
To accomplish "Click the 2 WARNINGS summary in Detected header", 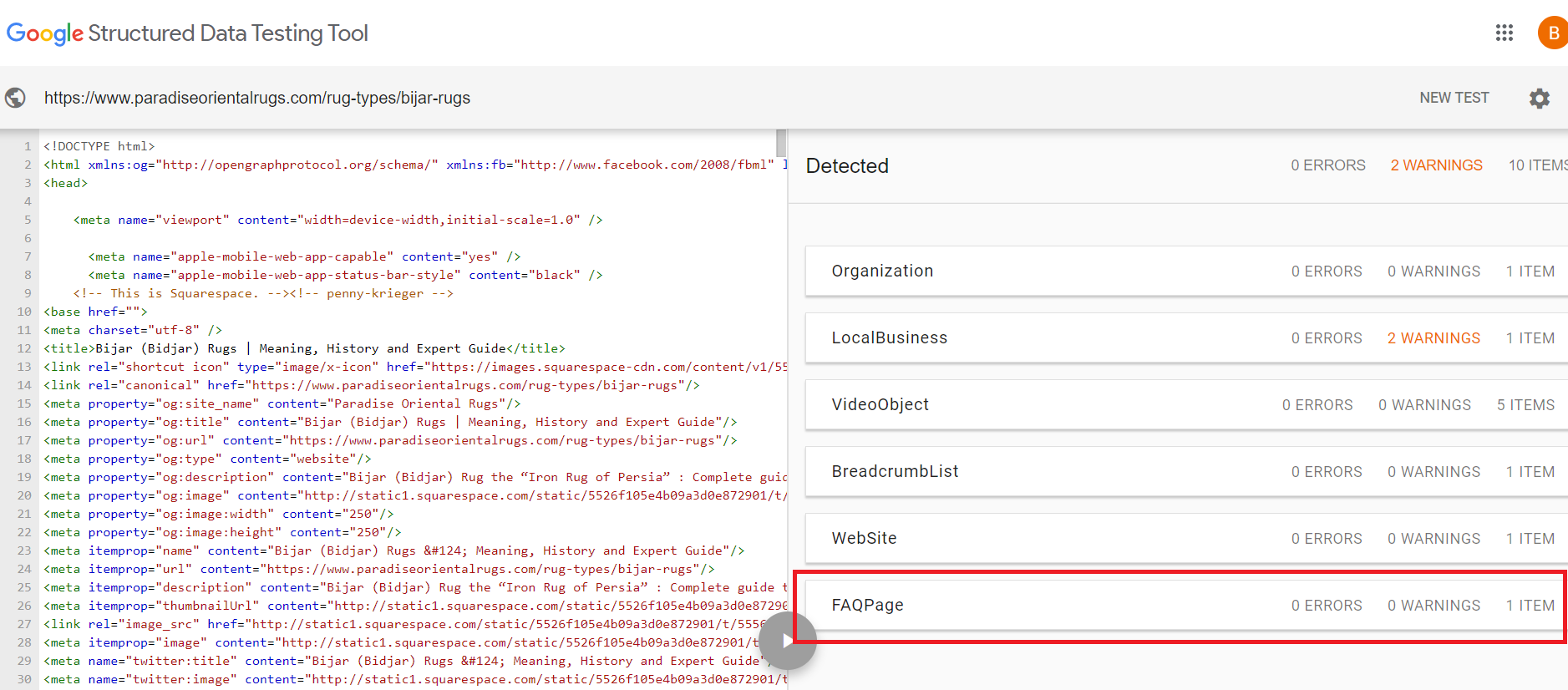I will coord(1436,165).
